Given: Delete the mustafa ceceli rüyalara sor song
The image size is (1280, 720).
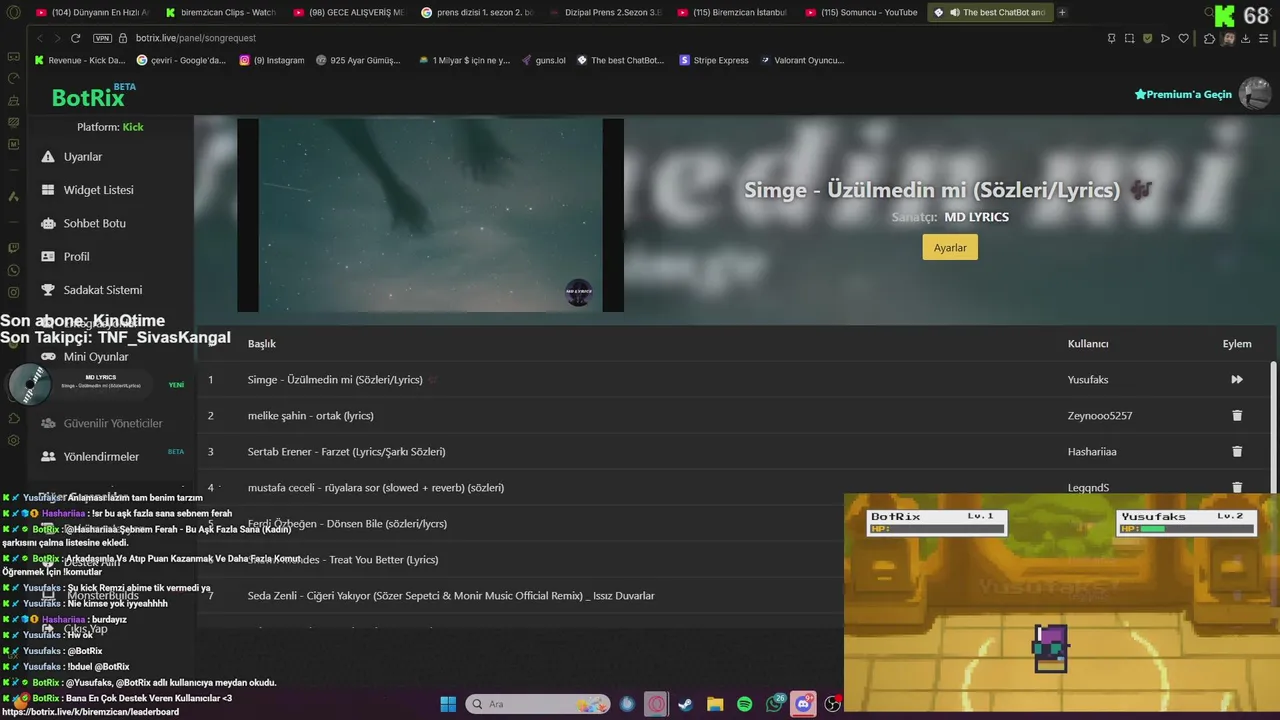Looking at the screenshot, I should click(x=1237, y=487).
